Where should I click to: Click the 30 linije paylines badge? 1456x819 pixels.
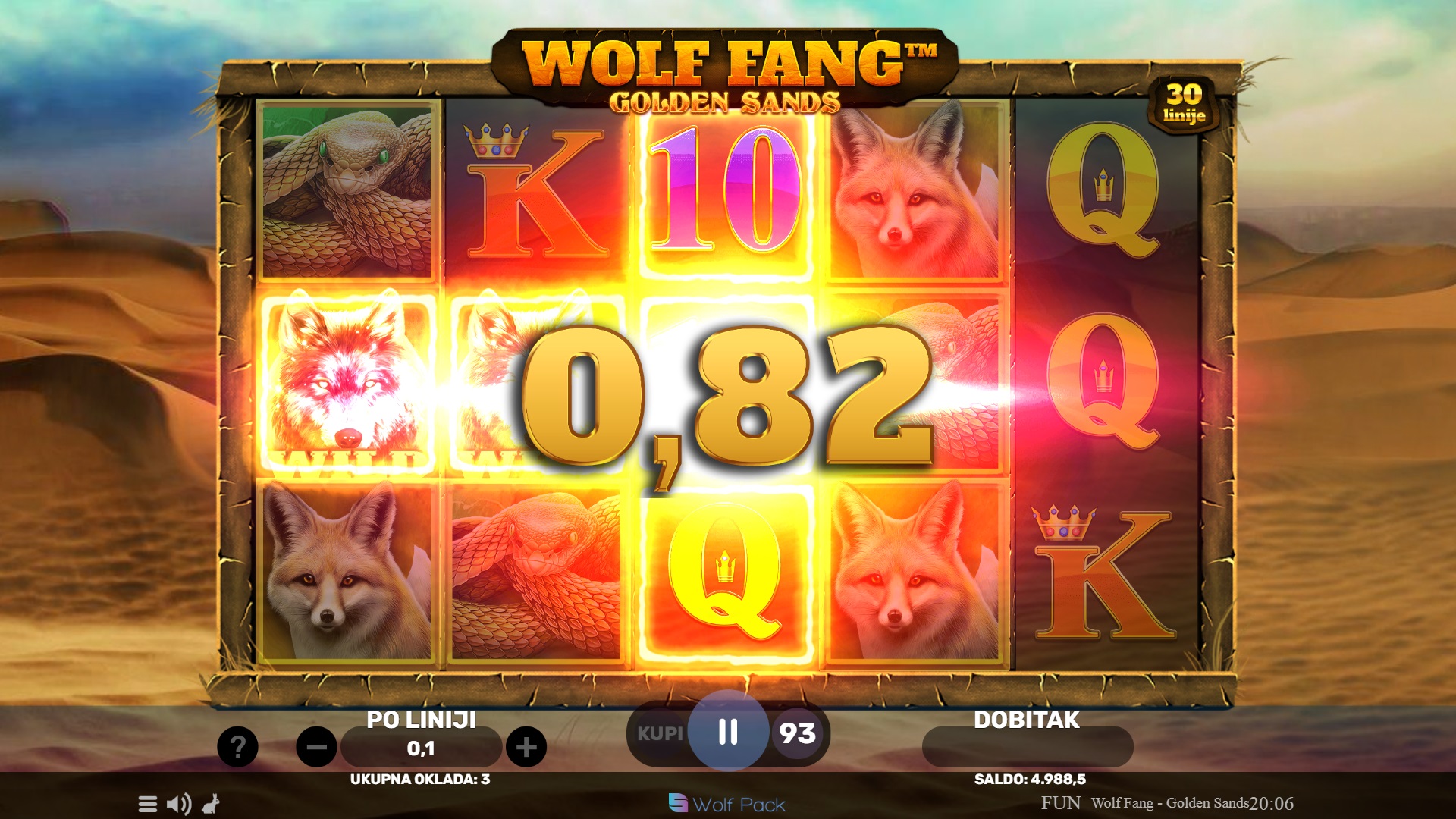pyautogui.click(x=1184, y=104)
